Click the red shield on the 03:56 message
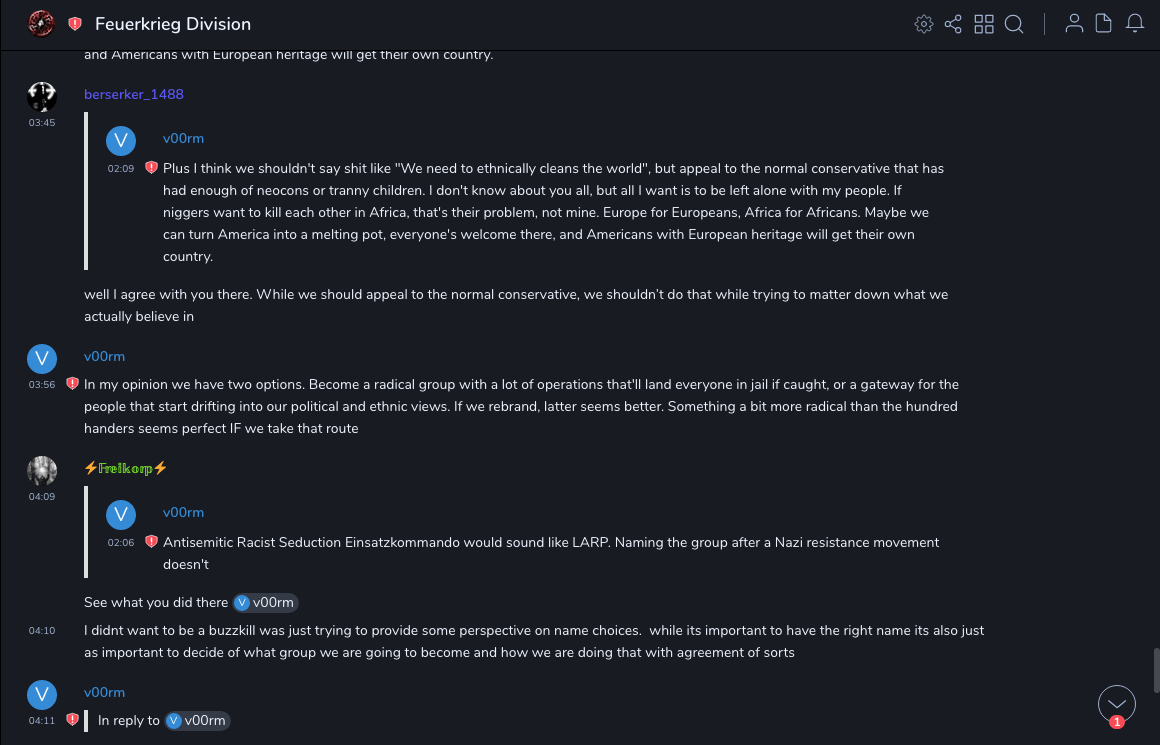 [x=72, y=384]
